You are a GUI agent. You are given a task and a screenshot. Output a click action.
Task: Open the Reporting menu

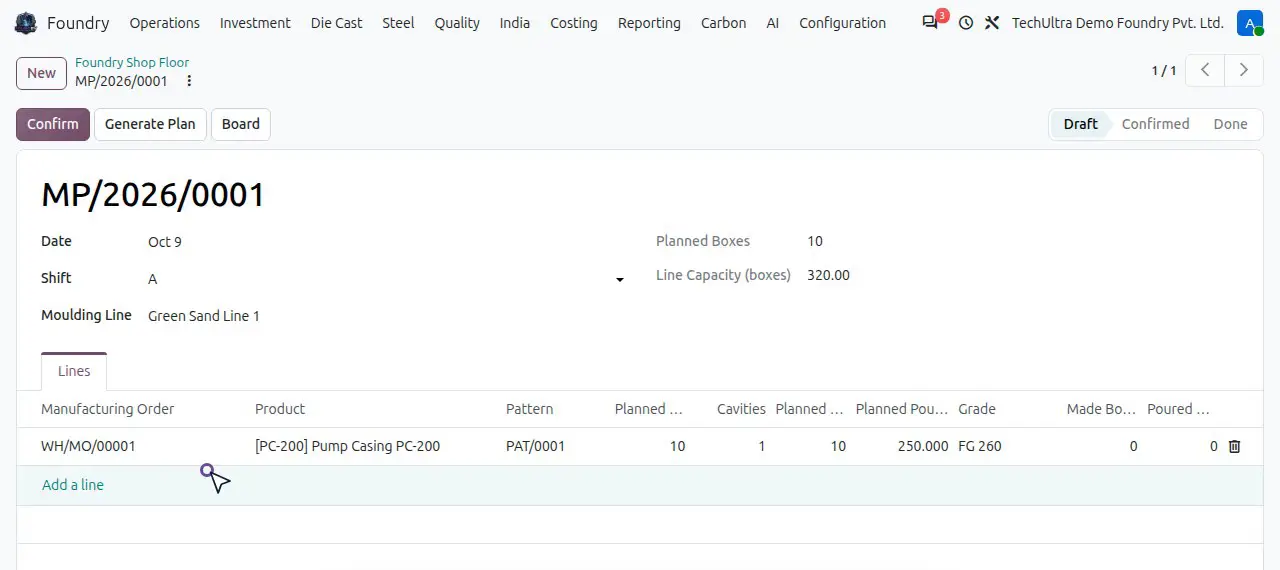649,23
